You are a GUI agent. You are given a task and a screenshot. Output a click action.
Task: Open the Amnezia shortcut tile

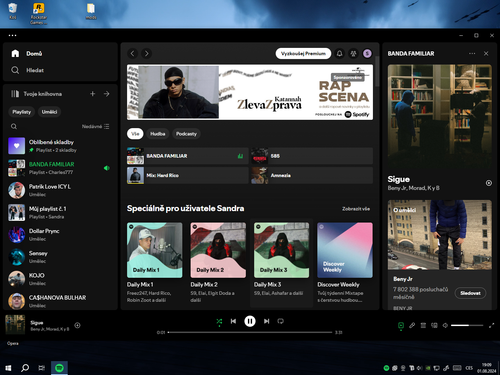pos(312,175)
